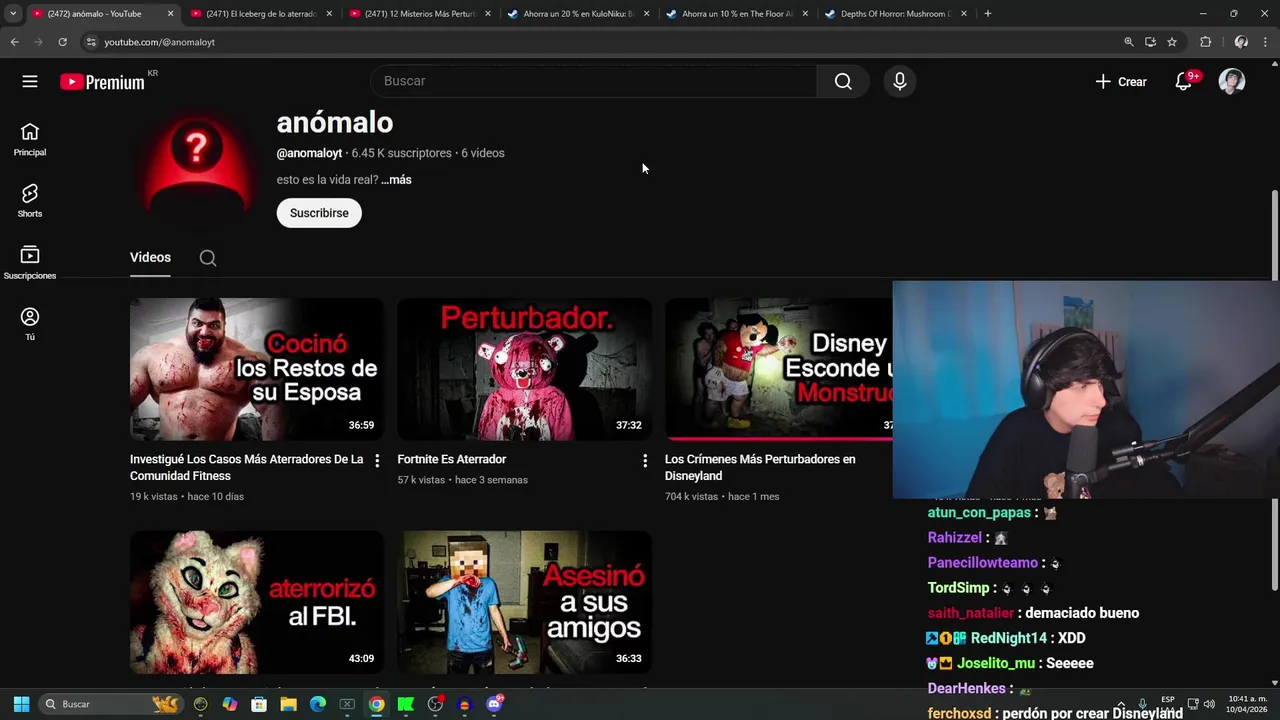Switch to 12 Misterios Más Perturbadores tab
The height and width of the screenshot is (720, 1280).
point(420,14)
